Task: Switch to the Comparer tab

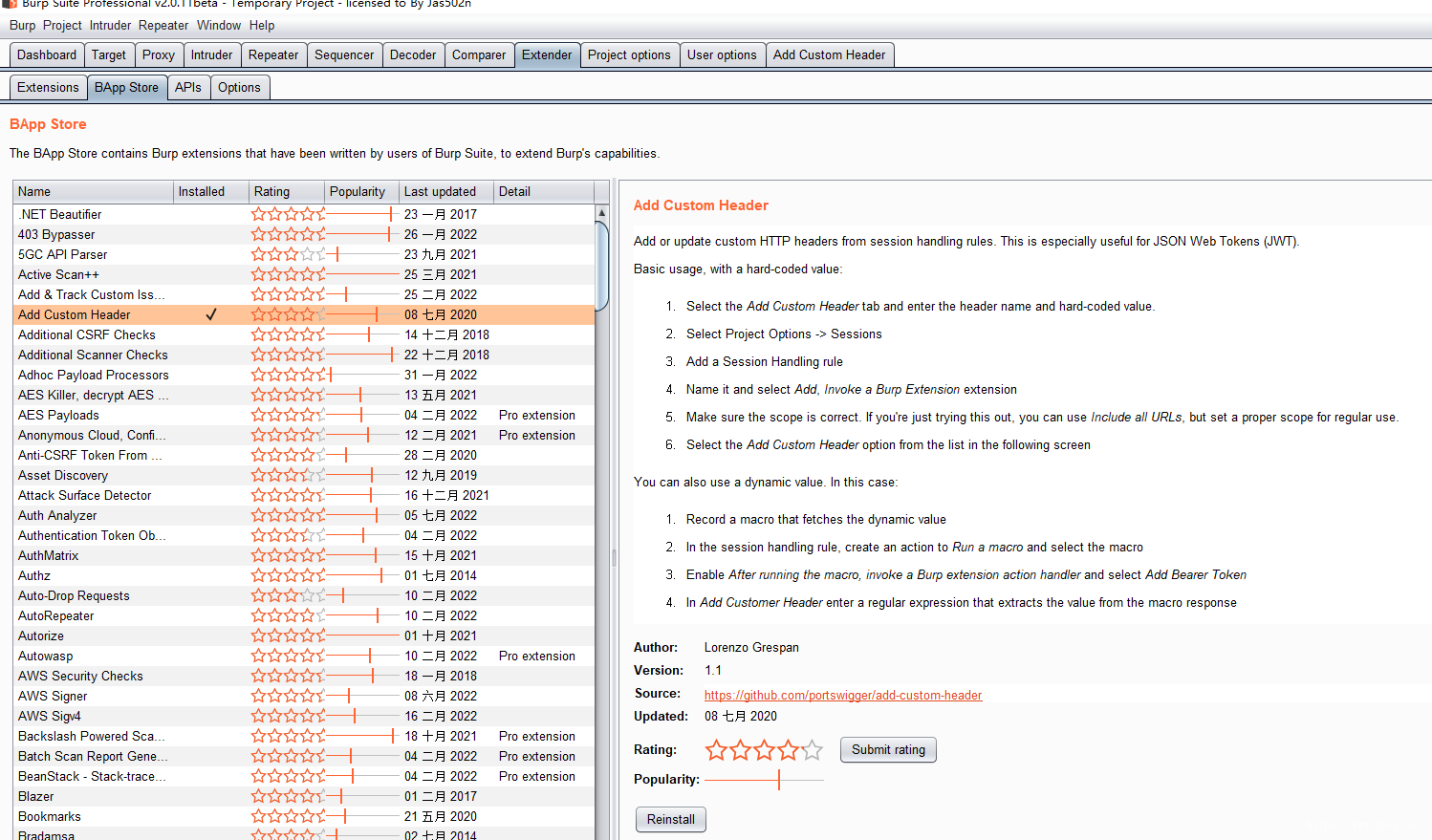Action: (479, 55)
